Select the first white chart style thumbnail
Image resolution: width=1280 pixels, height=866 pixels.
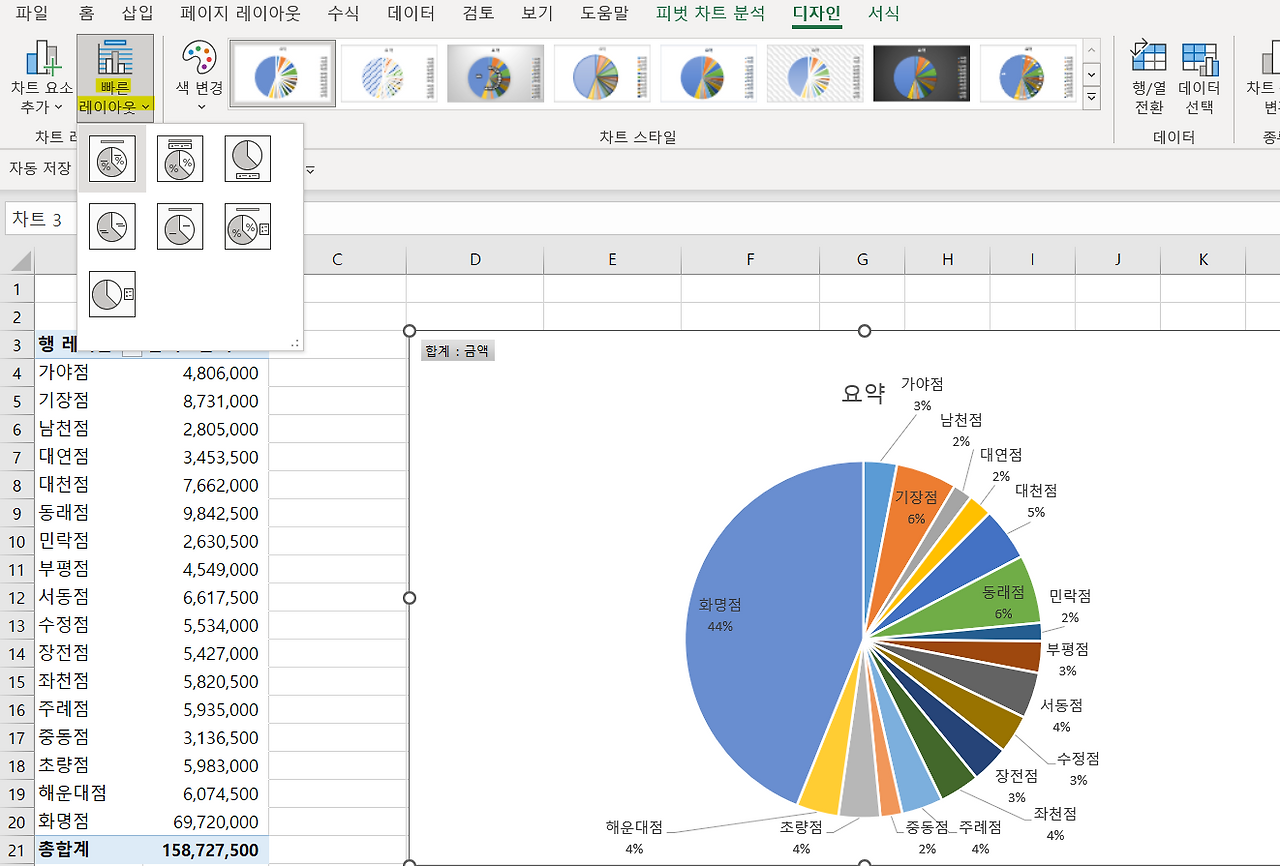(x=282, y=73)
